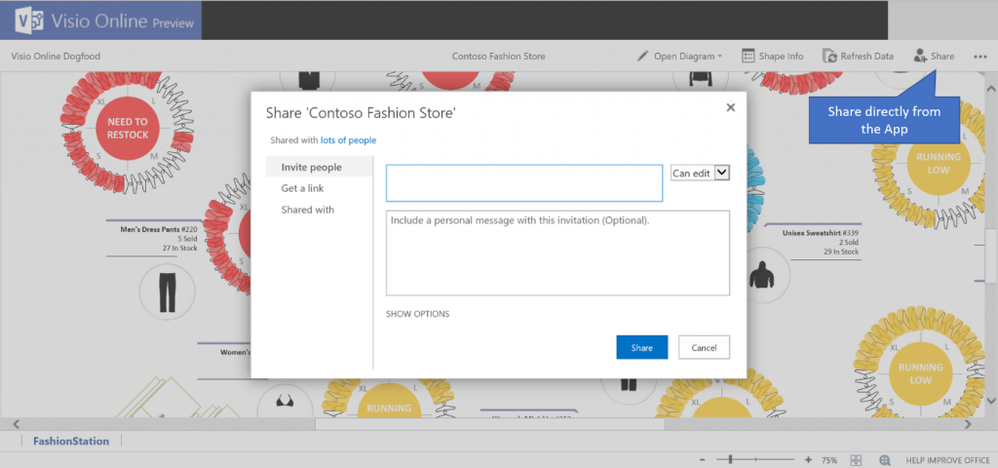Screen dimensions: 998x468
Task: Click the NEED TO RESTOCK red circle
Action: (x=128, y=128)
